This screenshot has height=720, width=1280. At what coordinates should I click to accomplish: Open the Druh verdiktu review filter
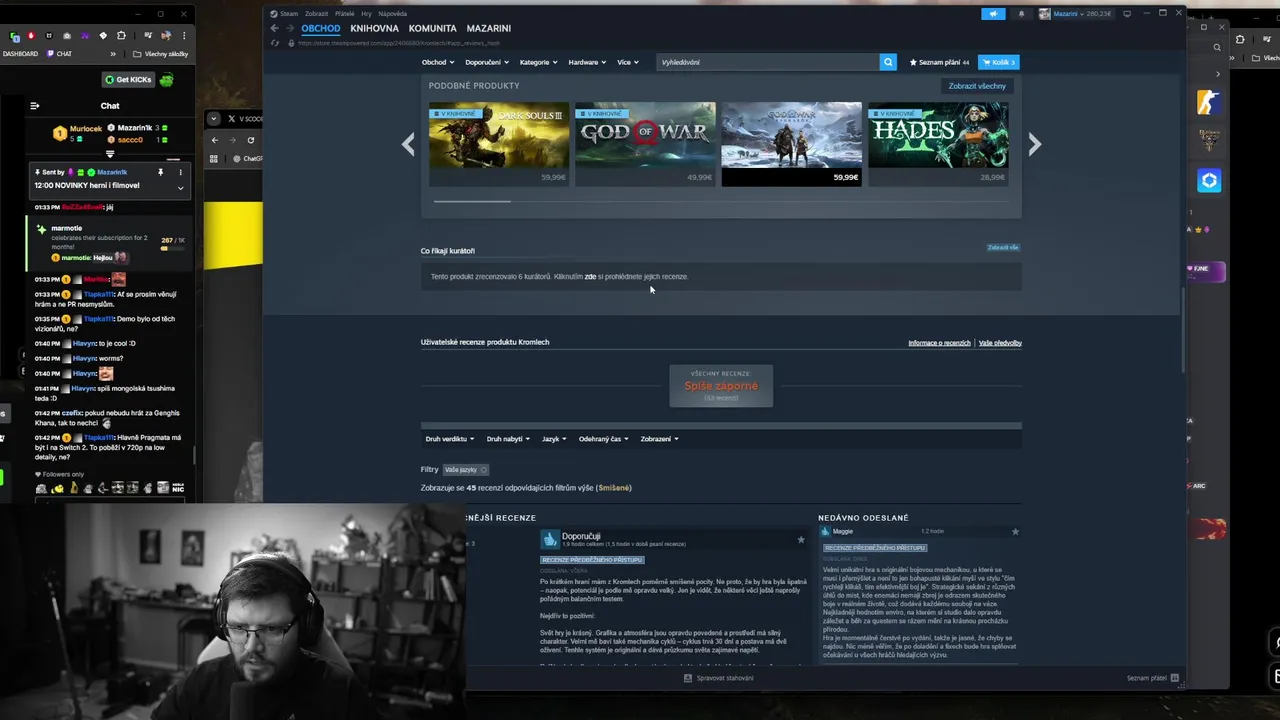point(449,439)
